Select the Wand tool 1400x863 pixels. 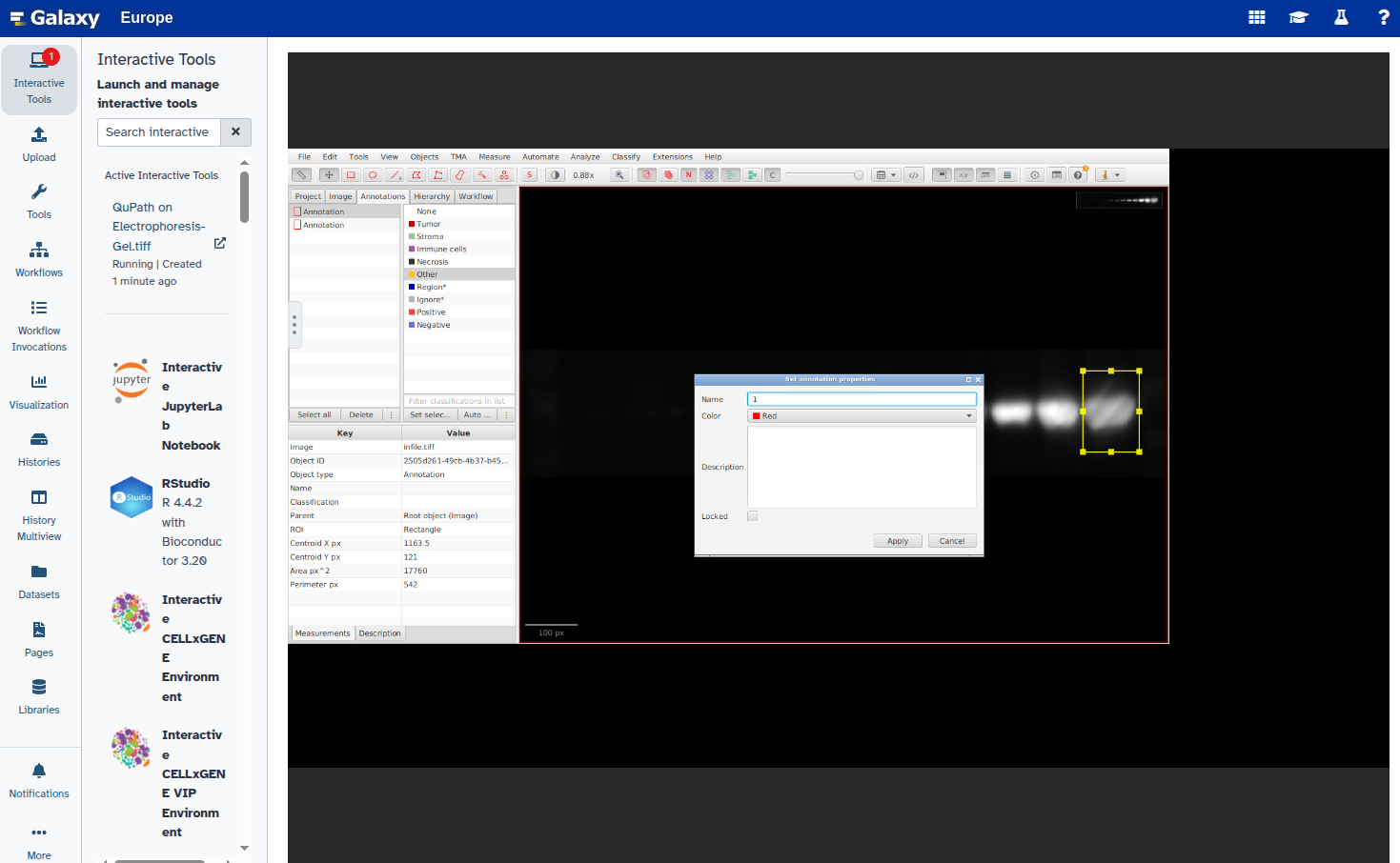(x=482, y=175)
